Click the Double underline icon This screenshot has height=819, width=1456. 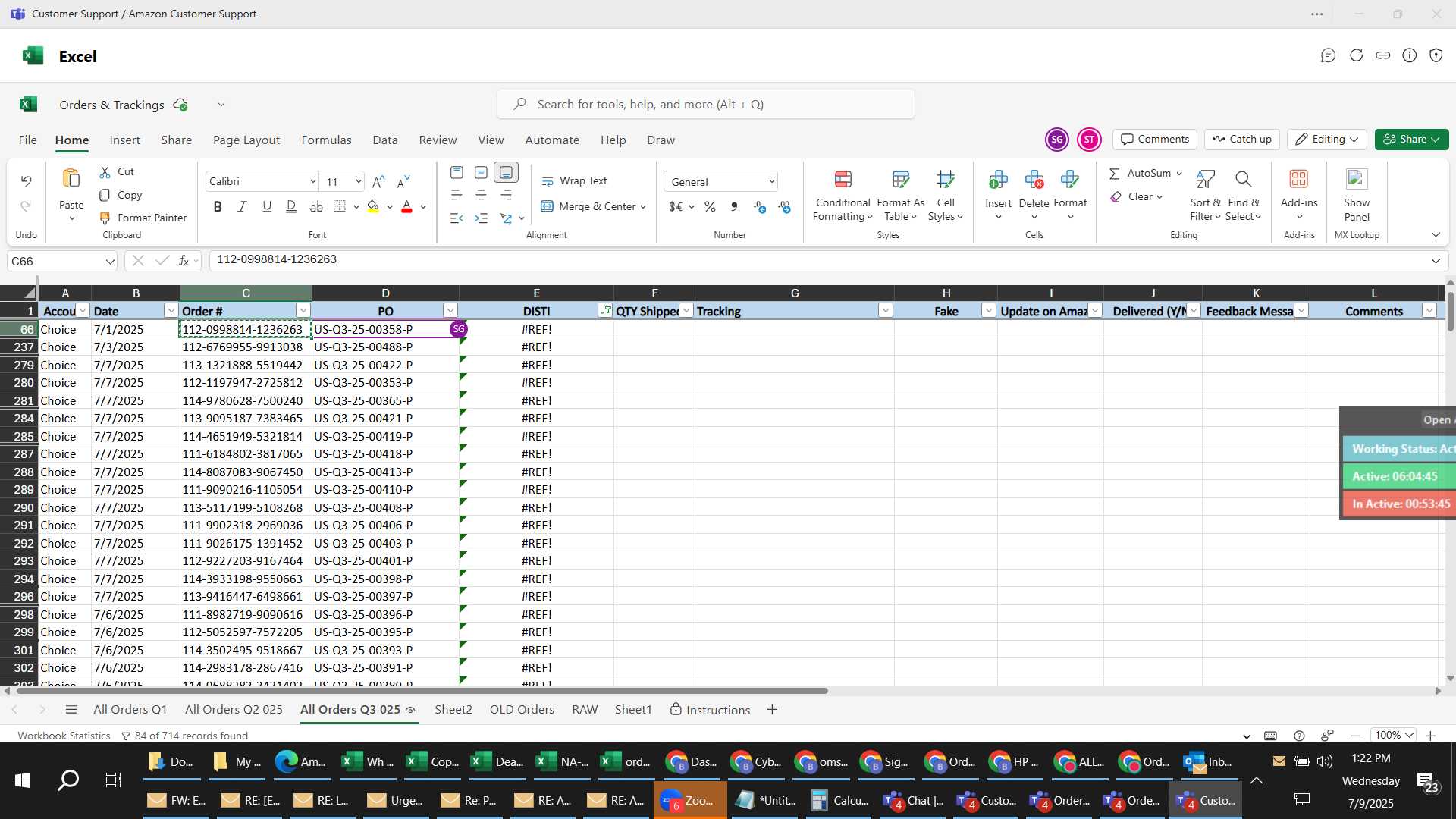coord(291,206)
